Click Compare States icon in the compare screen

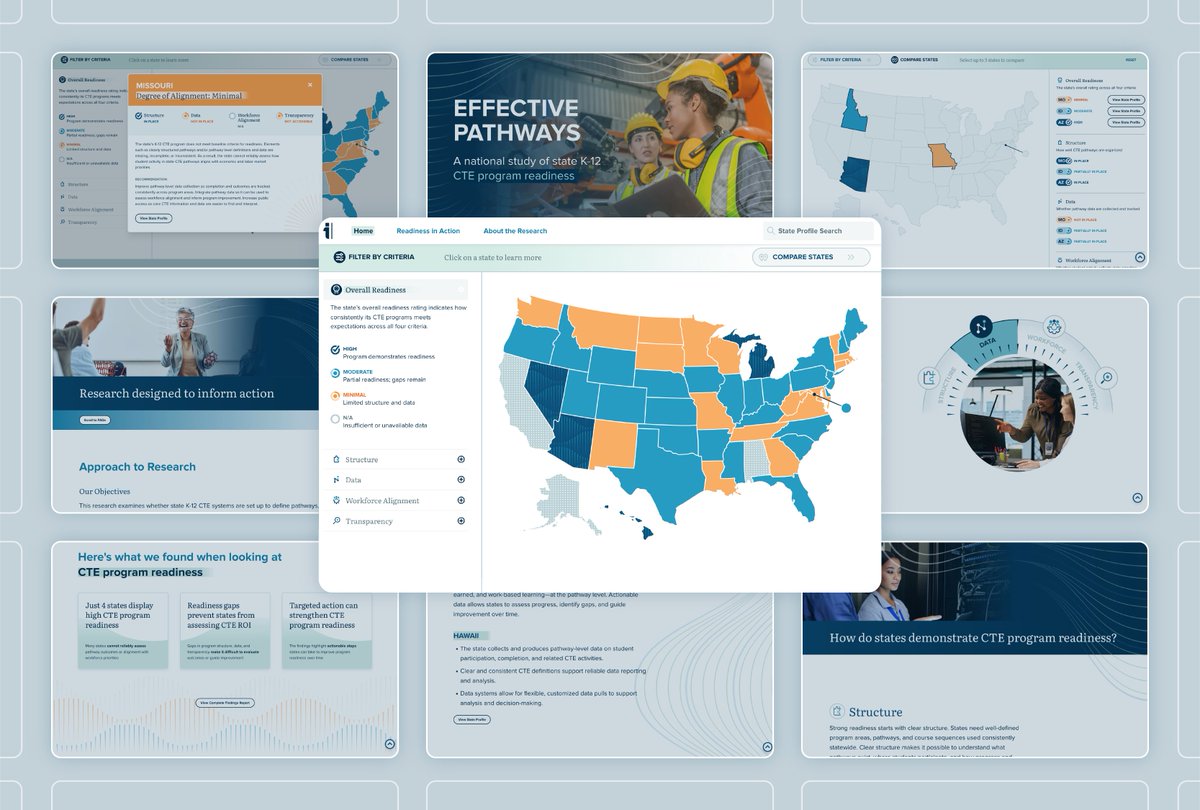coord(895,60)
